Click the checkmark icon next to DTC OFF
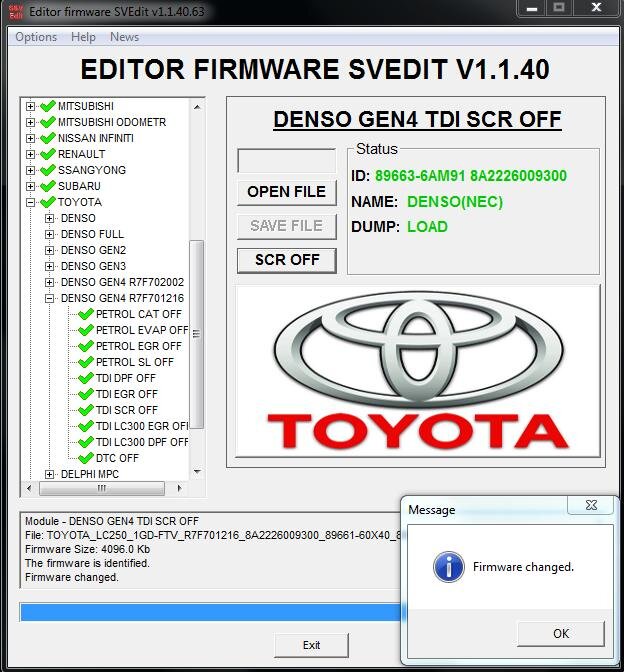Image resolution: width=624 pixels, height=672 pixels. click(86, 458)
